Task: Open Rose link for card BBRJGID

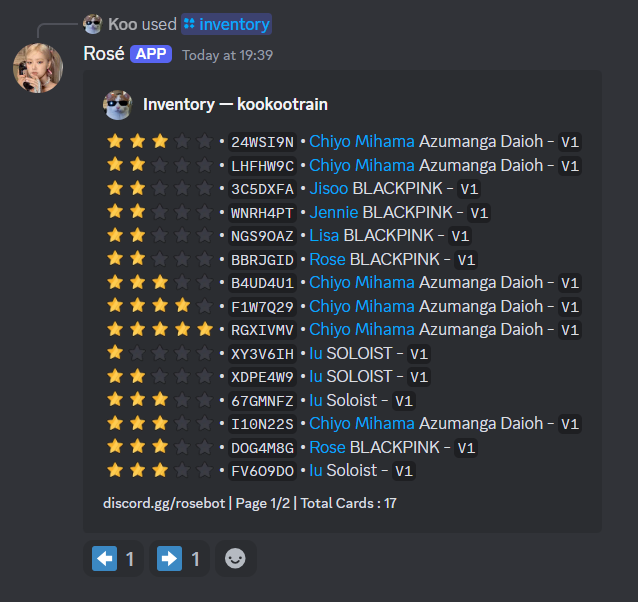Action: click(x=327, y=260)
